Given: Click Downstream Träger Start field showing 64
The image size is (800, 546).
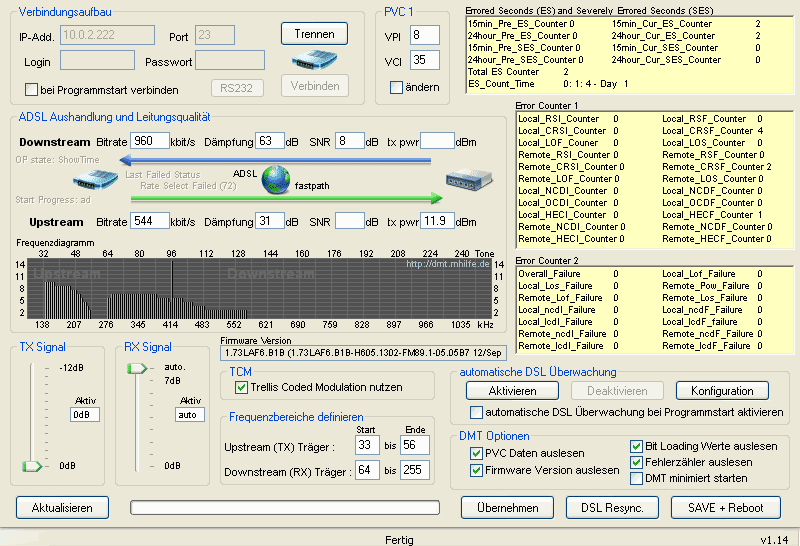Looking at the screenshot, I should [367, 470].
